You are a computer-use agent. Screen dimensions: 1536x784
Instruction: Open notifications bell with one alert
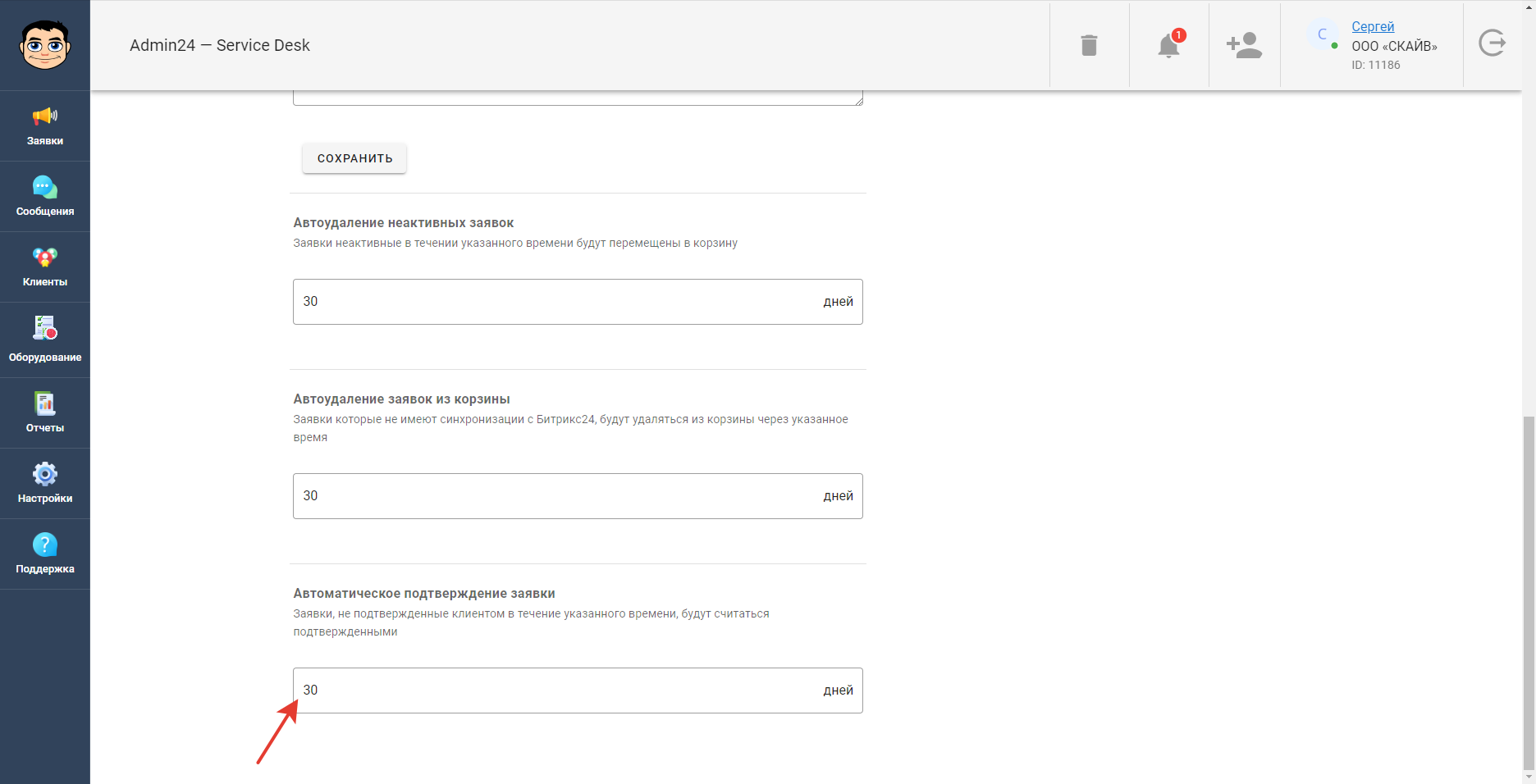(1169, 44)
